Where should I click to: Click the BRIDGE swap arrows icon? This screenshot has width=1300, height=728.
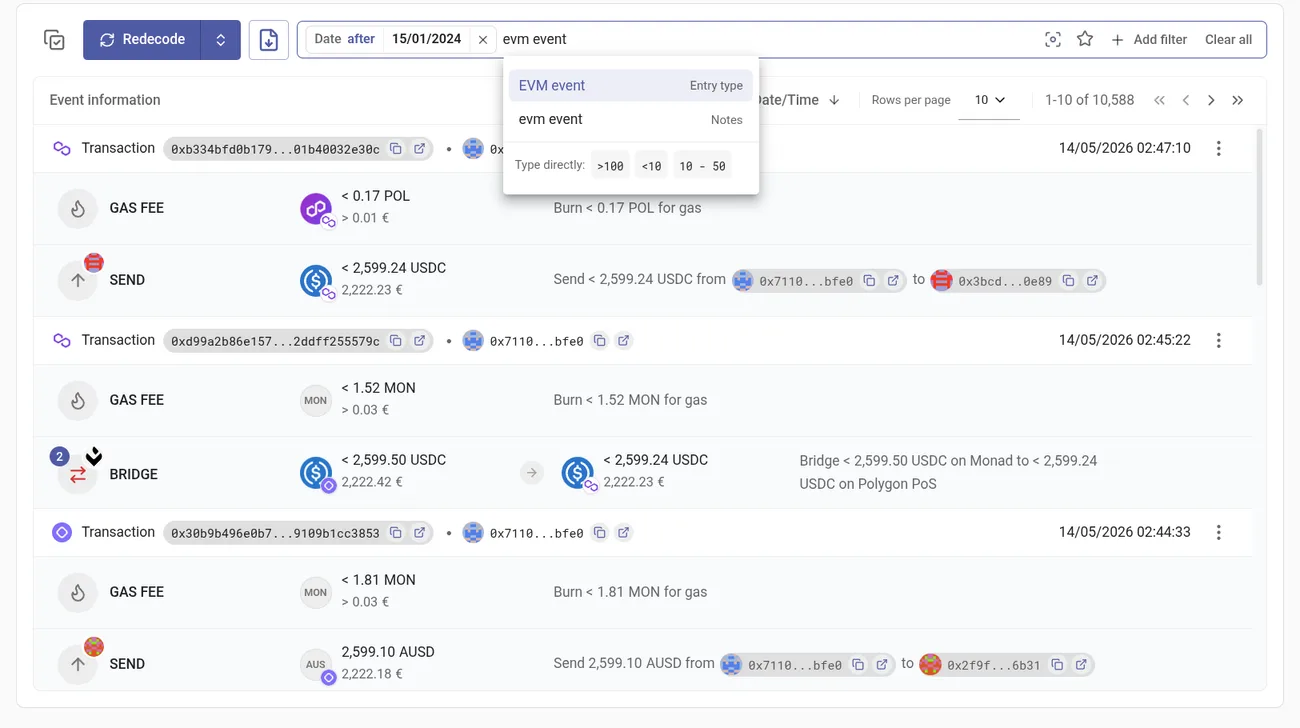click(x=78, y=475)
